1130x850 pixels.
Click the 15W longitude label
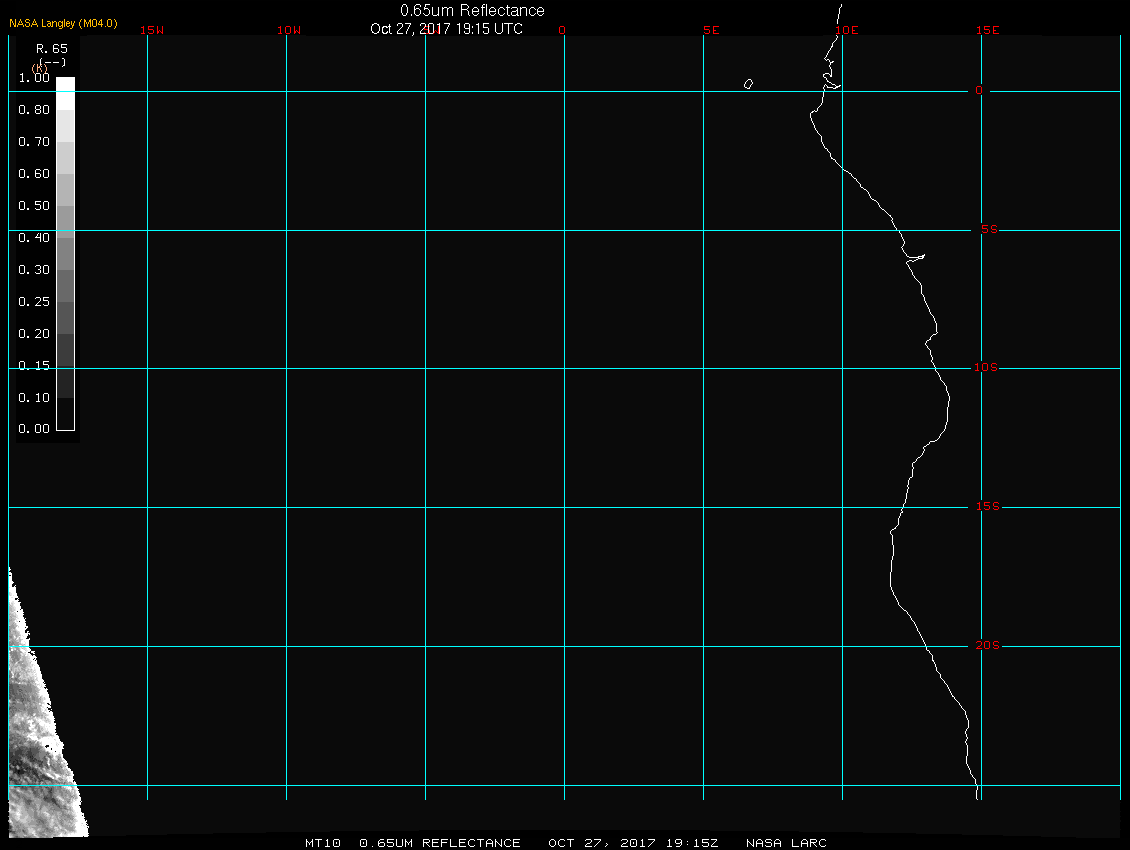152,30
